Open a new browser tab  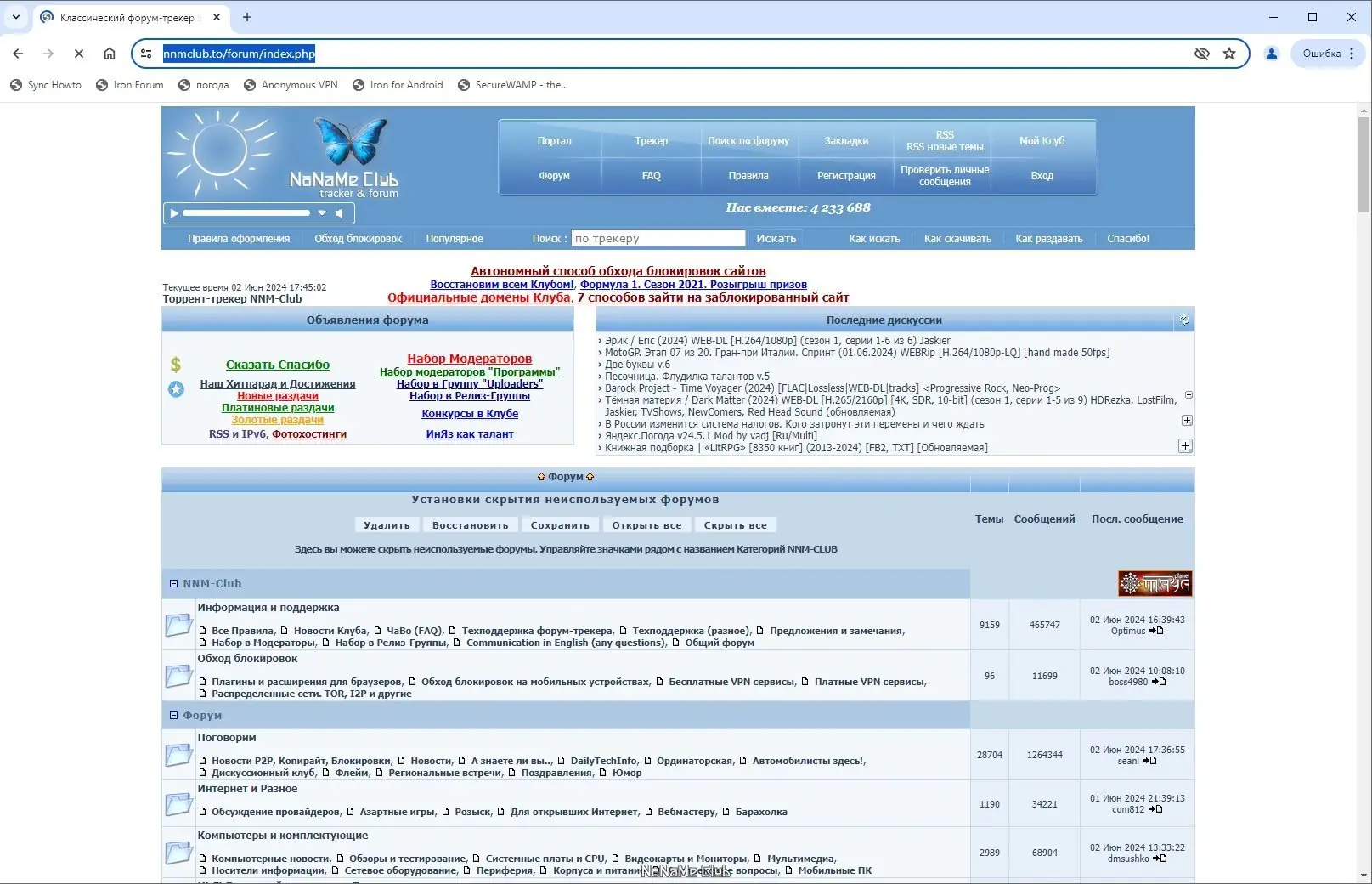[247, 17]
